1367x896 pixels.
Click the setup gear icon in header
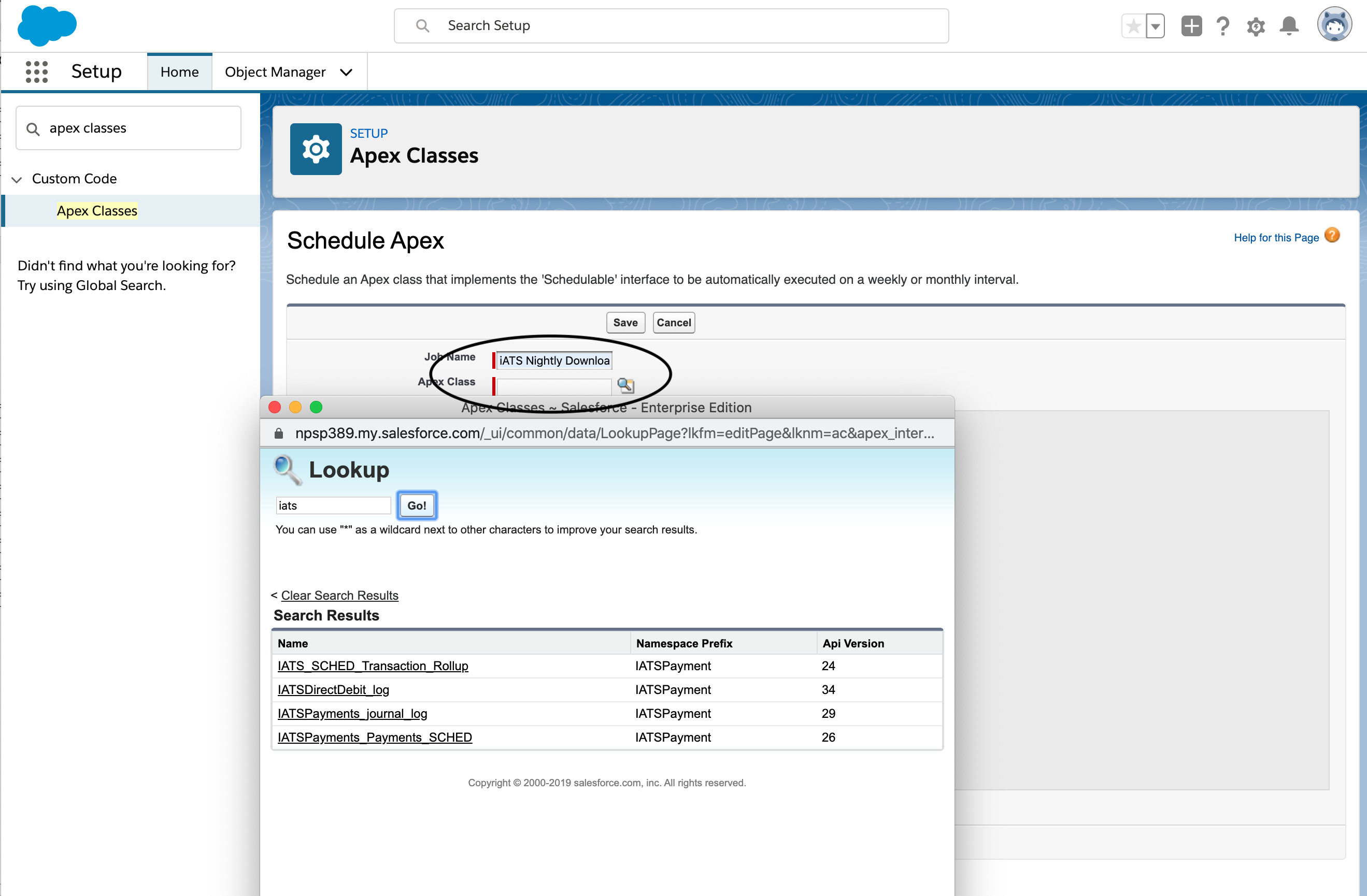pos(1256,26)
